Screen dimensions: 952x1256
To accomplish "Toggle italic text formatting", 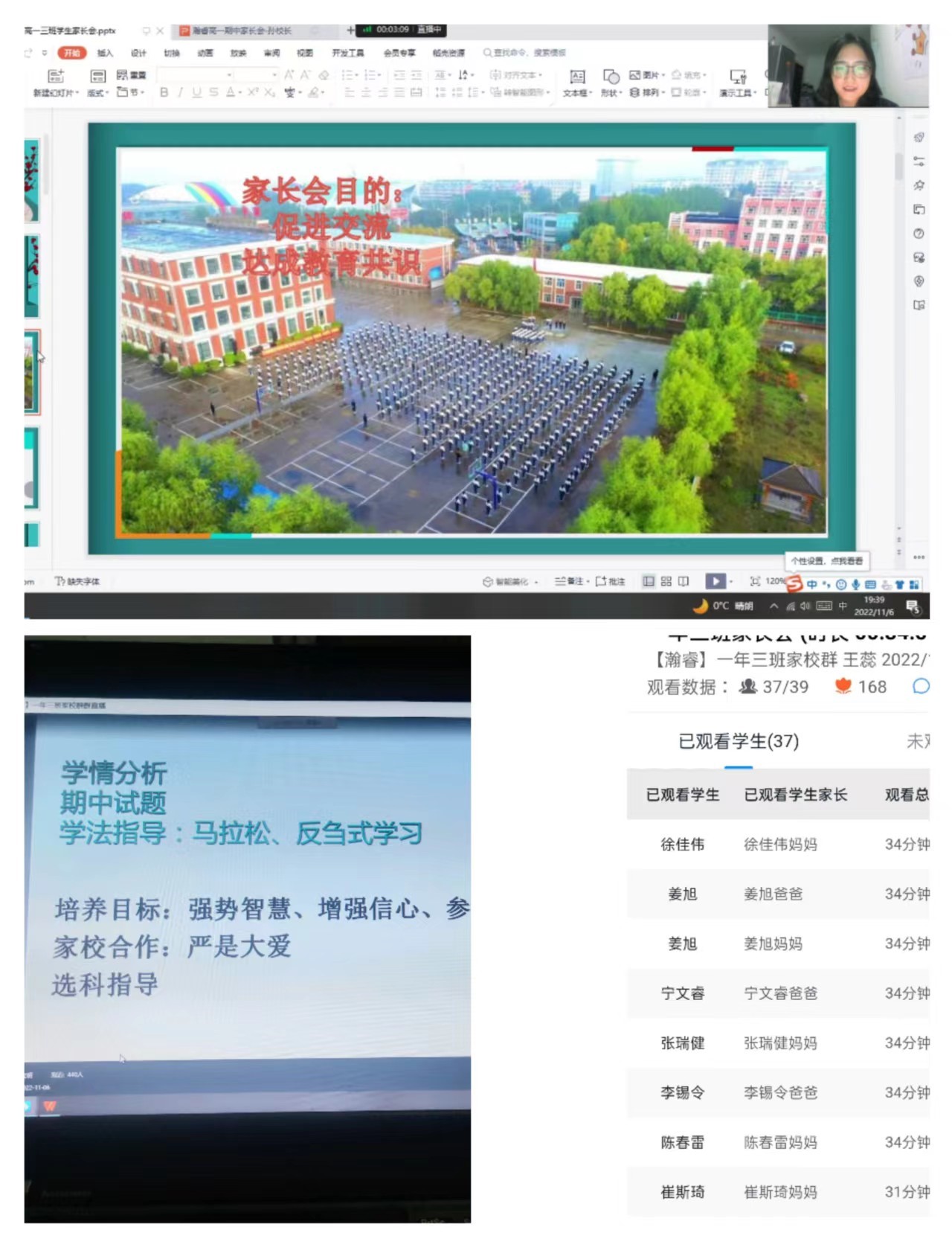I will [180, 92].
